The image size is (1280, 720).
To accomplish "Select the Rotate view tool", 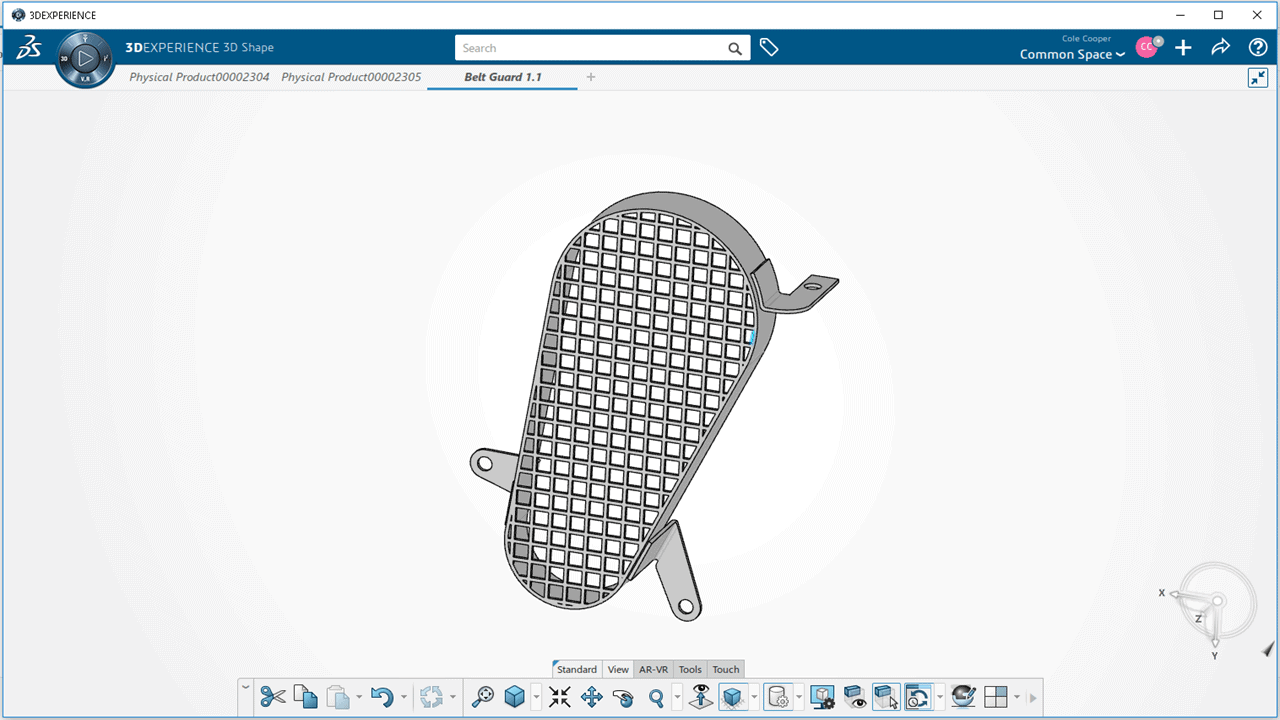I will click(x=623, y=697).
